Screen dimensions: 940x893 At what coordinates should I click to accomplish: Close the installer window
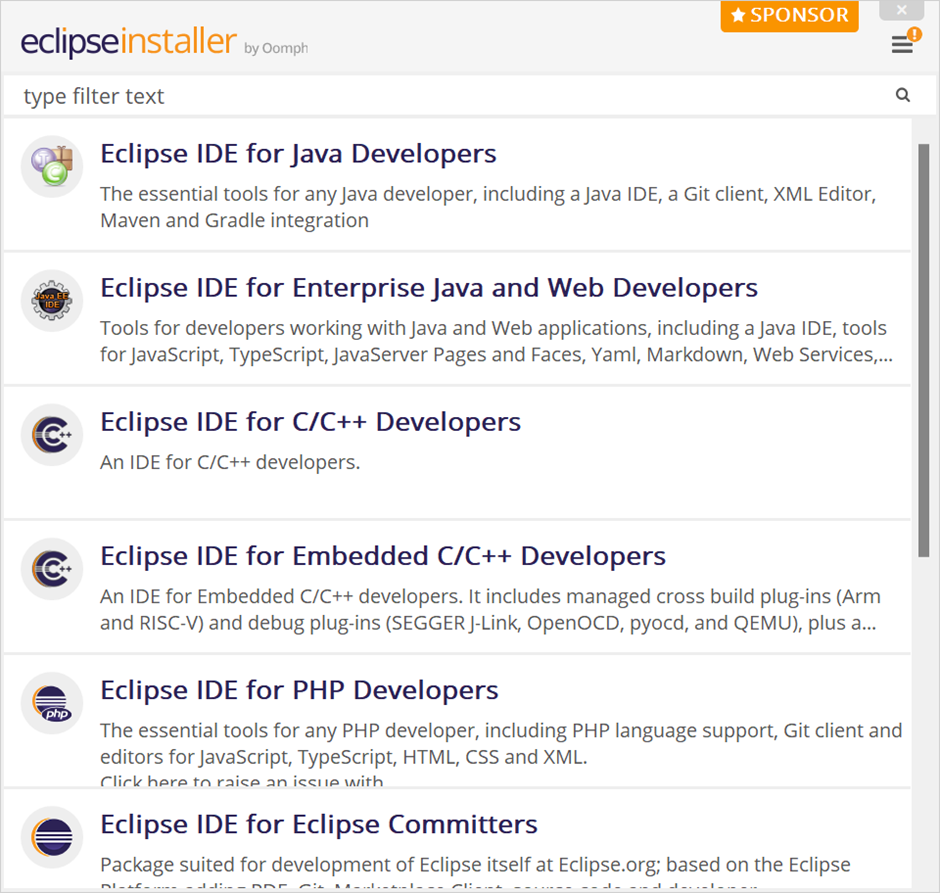[x=901, y=10]
